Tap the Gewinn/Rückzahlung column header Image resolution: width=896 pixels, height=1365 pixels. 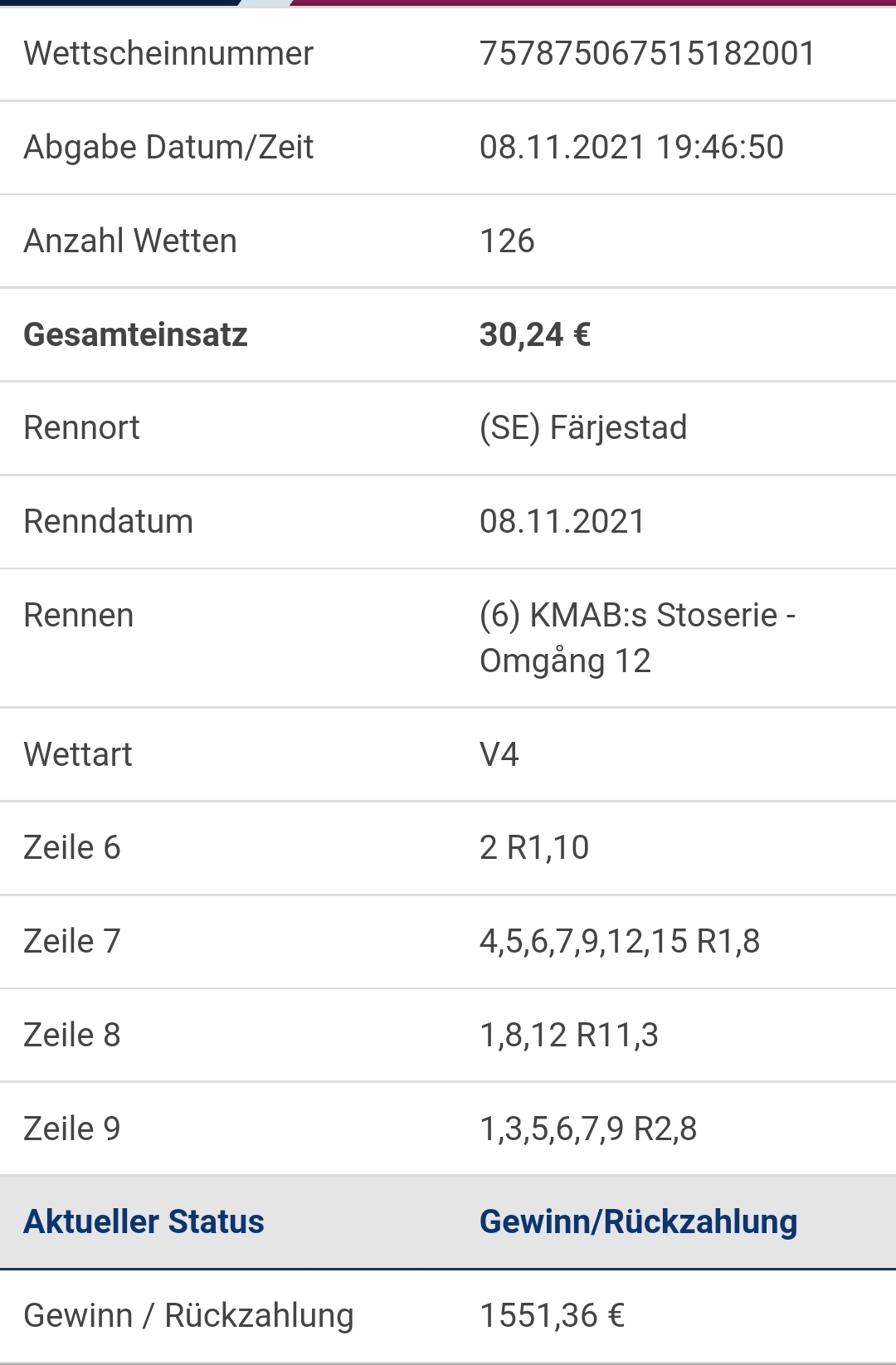click(638, 1222)
